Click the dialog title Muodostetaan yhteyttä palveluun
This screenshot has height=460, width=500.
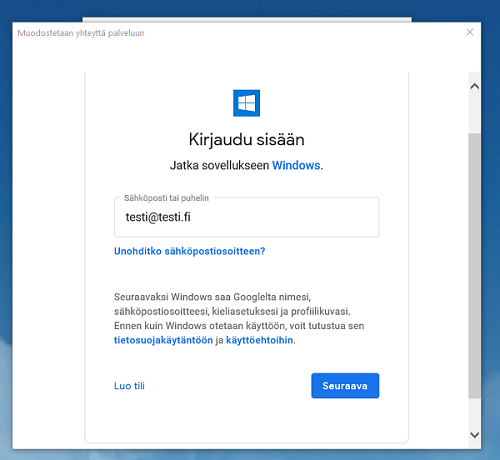click(81, 33)
